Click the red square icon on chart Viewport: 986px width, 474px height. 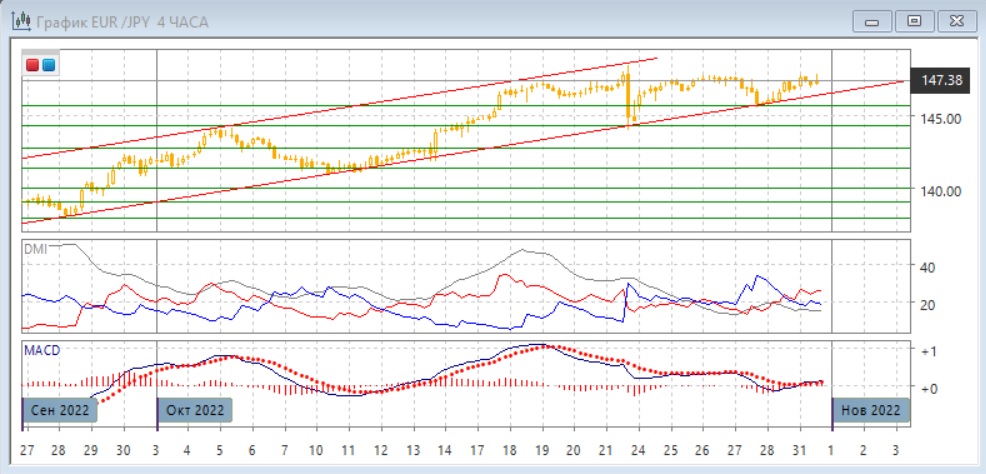coord(33,65)
